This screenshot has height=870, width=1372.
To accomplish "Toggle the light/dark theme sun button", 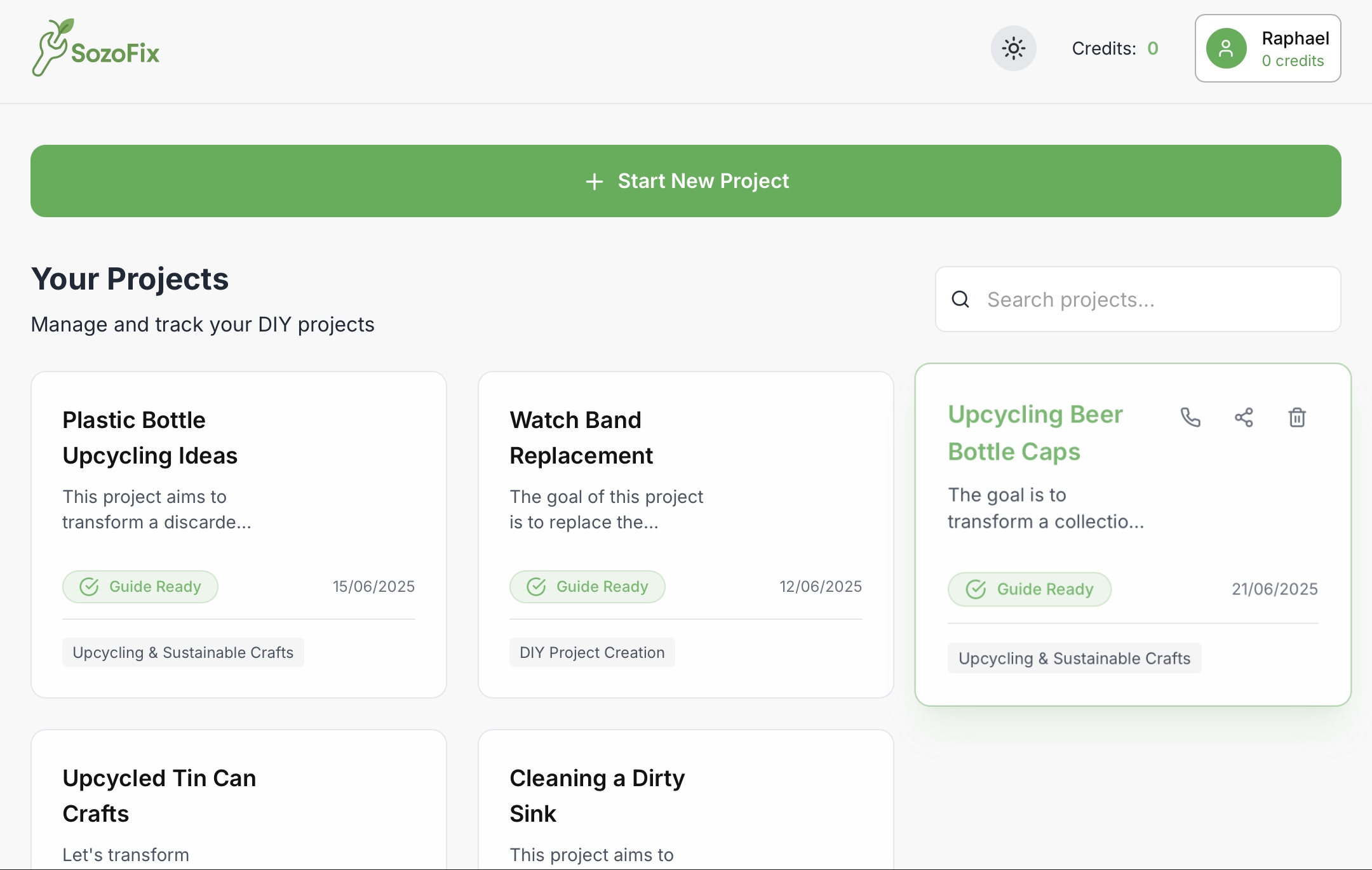I will pos(1013,48).
